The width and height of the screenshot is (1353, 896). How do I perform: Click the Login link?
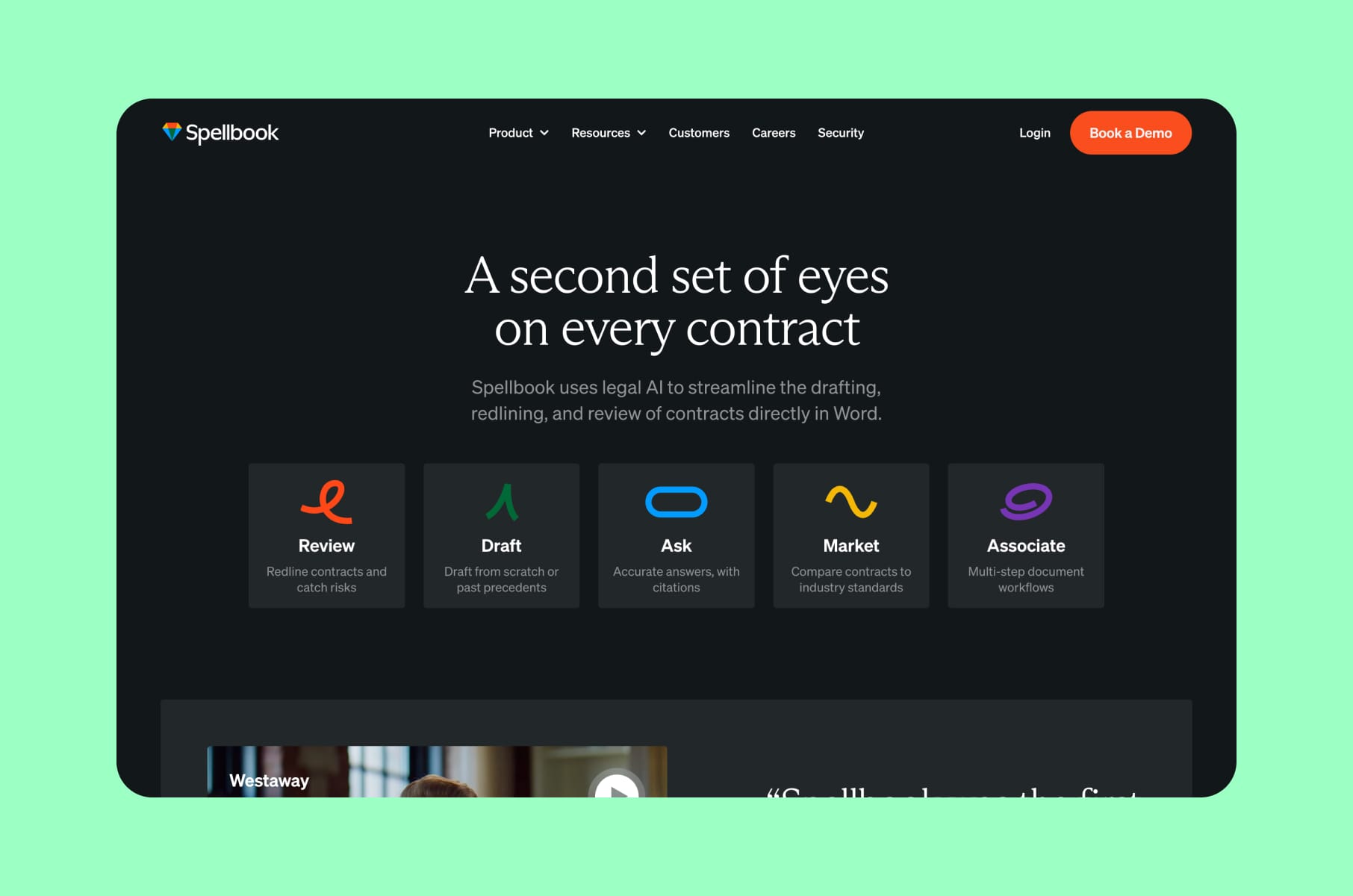[1035, 133]
